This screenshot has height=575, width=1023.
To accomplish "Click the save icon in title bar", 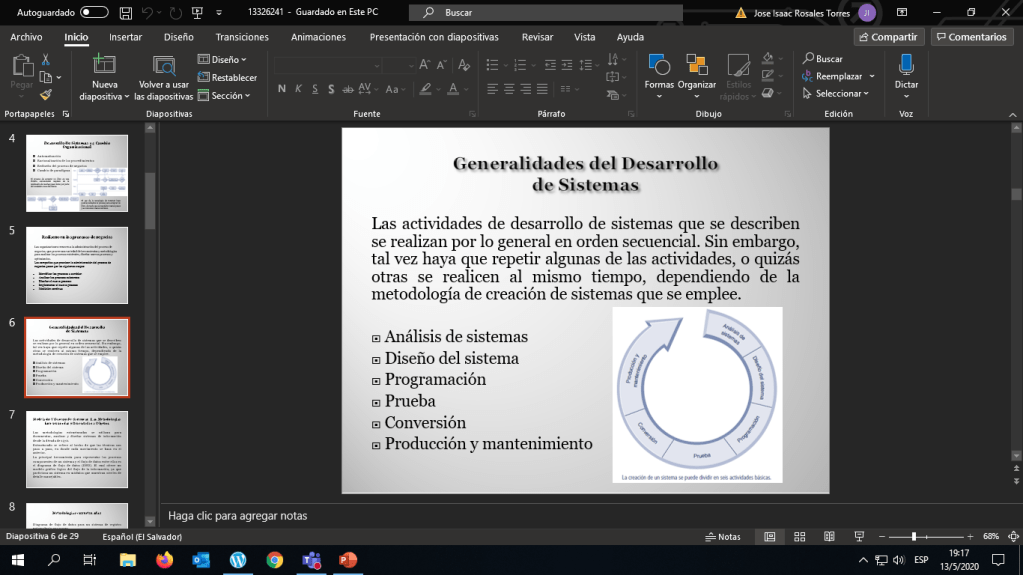I will pos(124,12).
